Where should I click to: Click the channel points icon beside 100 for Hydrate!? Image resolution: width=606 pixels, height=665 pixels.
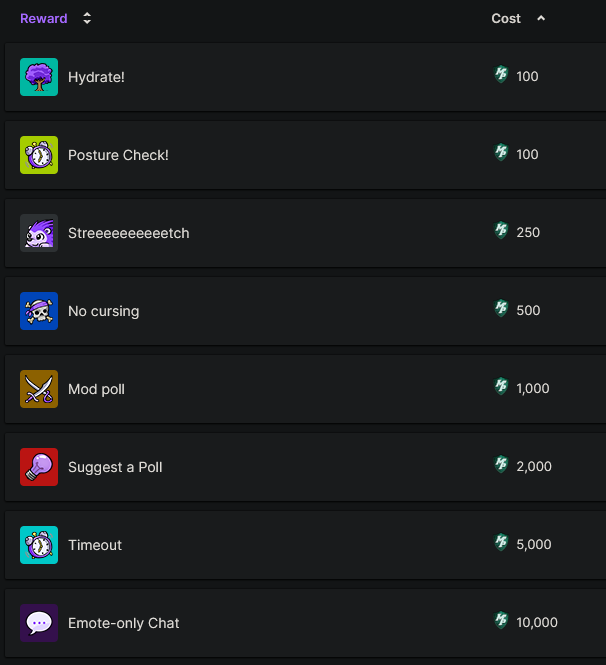click(502, 75)
